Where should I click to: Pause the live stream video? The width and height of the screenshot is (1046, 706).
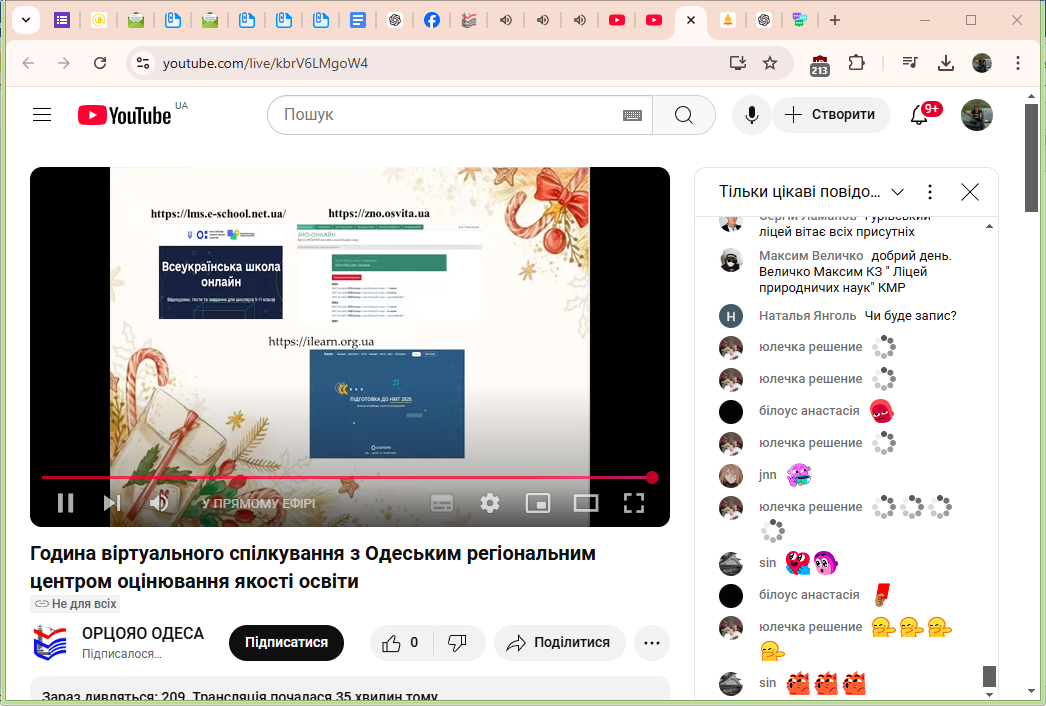65,503
